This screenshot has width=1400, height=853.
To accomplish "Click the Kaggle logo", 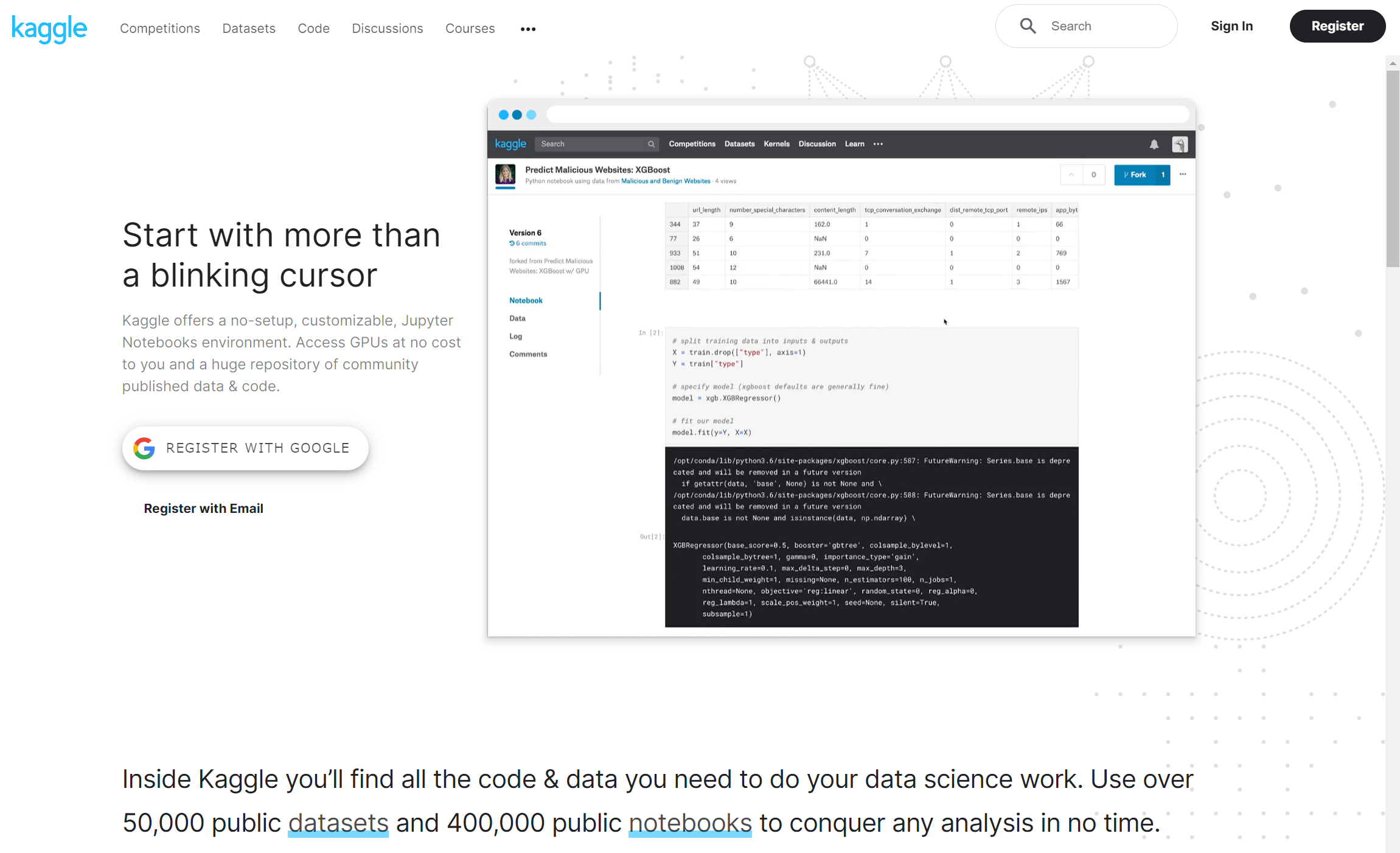I will click(x=49, y=28).
